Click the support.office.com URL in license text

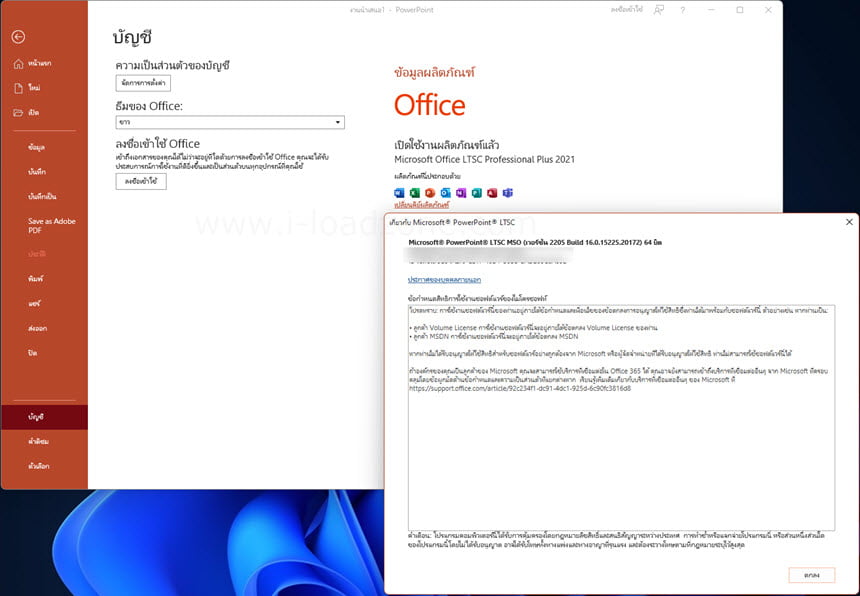[x=520, y=388]
